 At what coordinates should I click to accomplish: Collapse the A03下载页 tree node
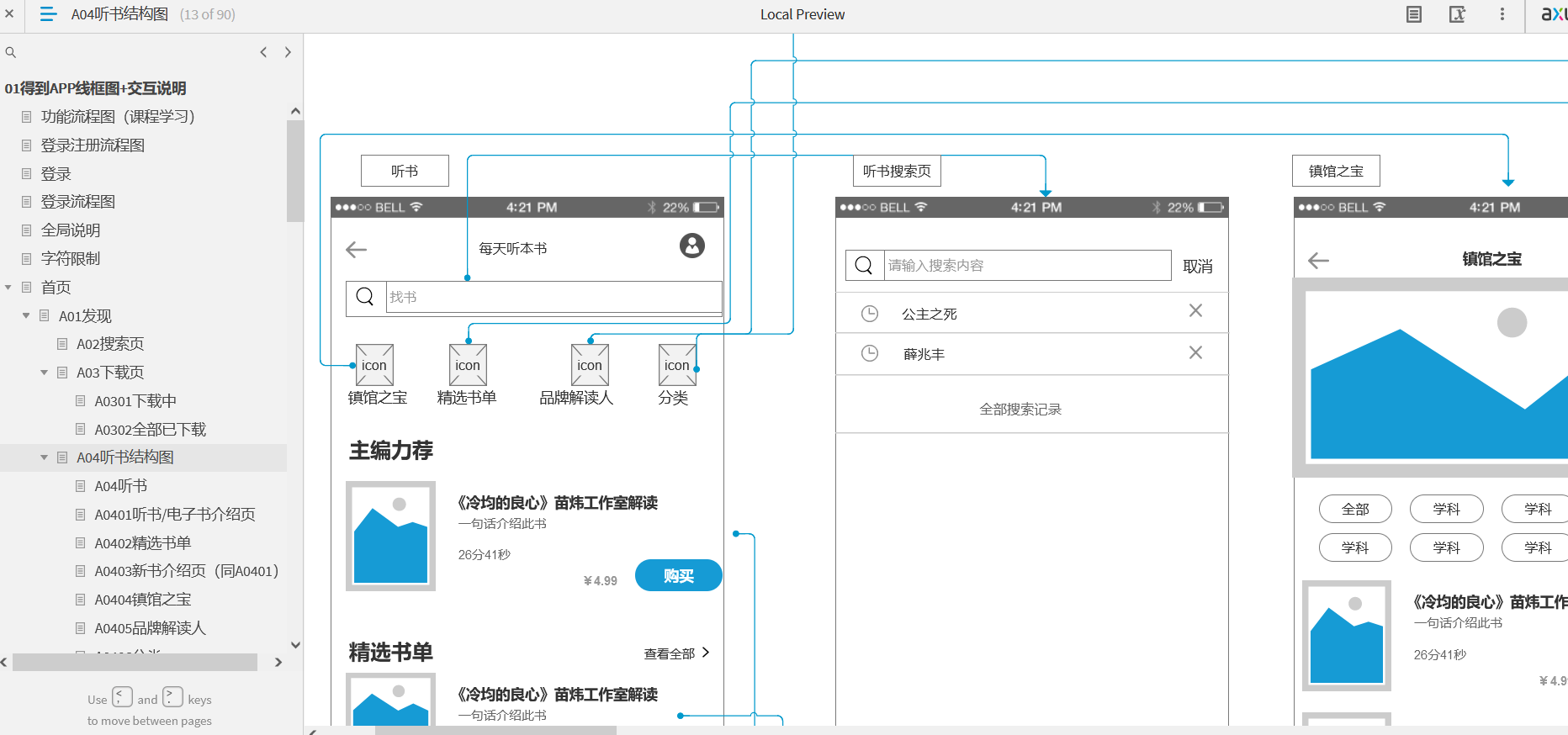44,373
